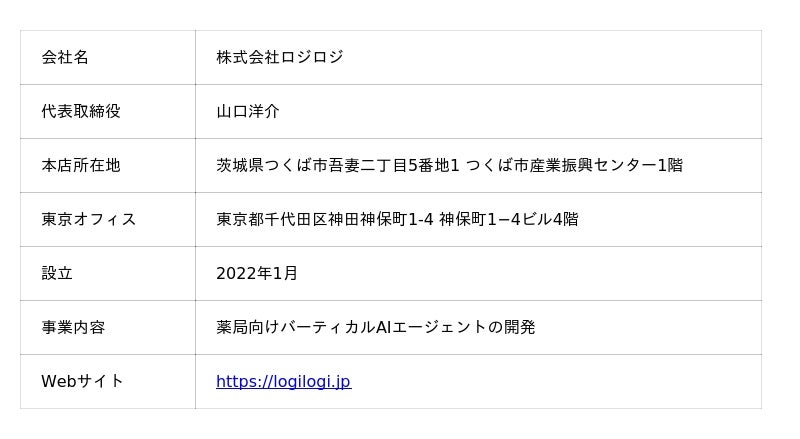Screen dimensions: 800x439
Task: Select the 株式会社ロジロジ company name text
Action: 279,57
